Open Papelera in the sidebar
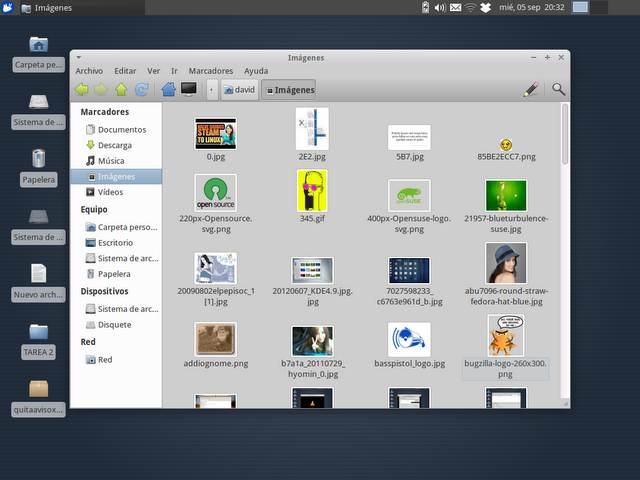640x480 pixels. tap(116, 274)
